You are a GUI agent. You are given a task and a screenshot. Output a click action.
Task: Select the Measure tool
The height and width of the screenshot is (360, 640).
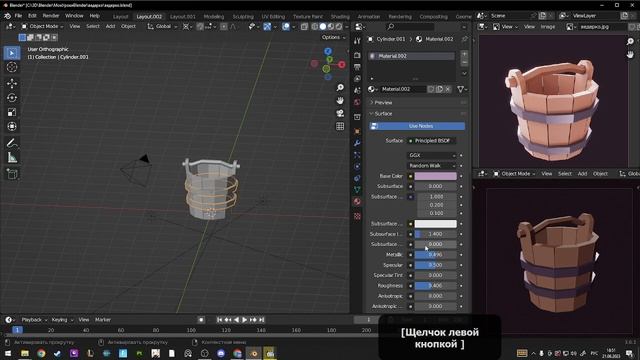click(12, 158)
